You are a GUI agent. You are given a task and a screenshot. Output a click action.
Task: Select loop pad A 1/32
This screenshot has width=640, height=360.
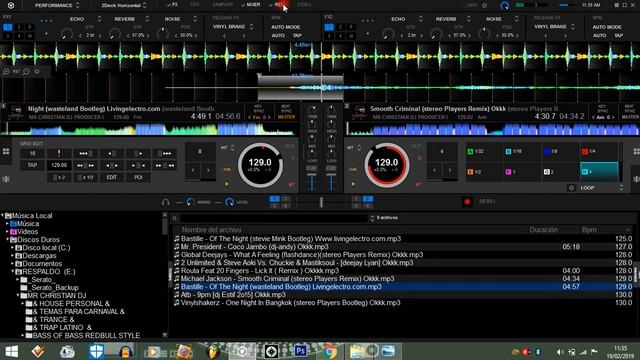(484, 151)
